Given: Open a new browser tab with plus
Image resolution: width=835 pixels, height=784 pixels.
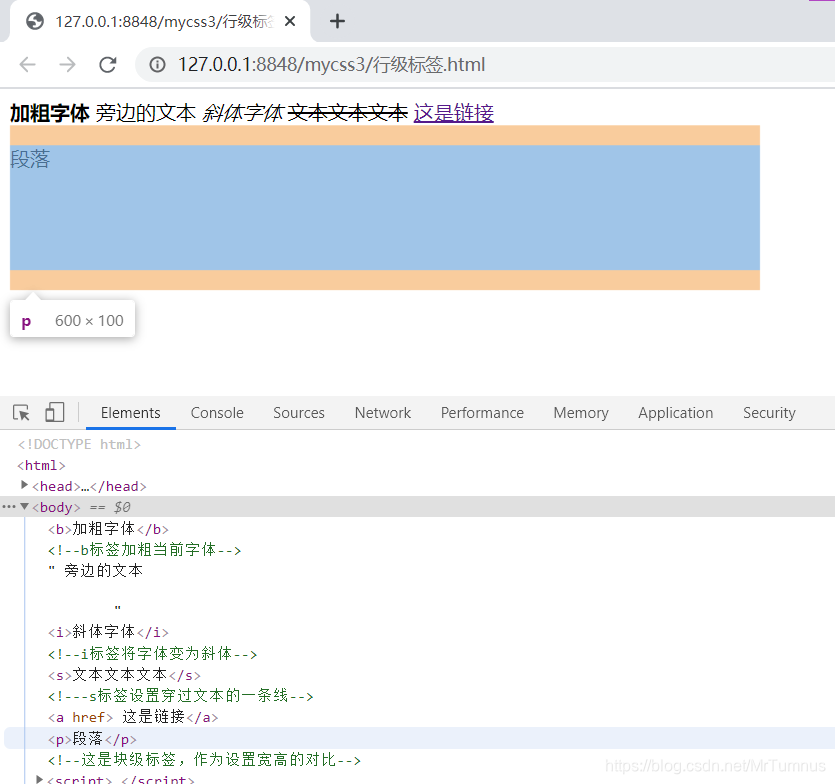Looking at the screenshot, I should click(x=337, y=21).
